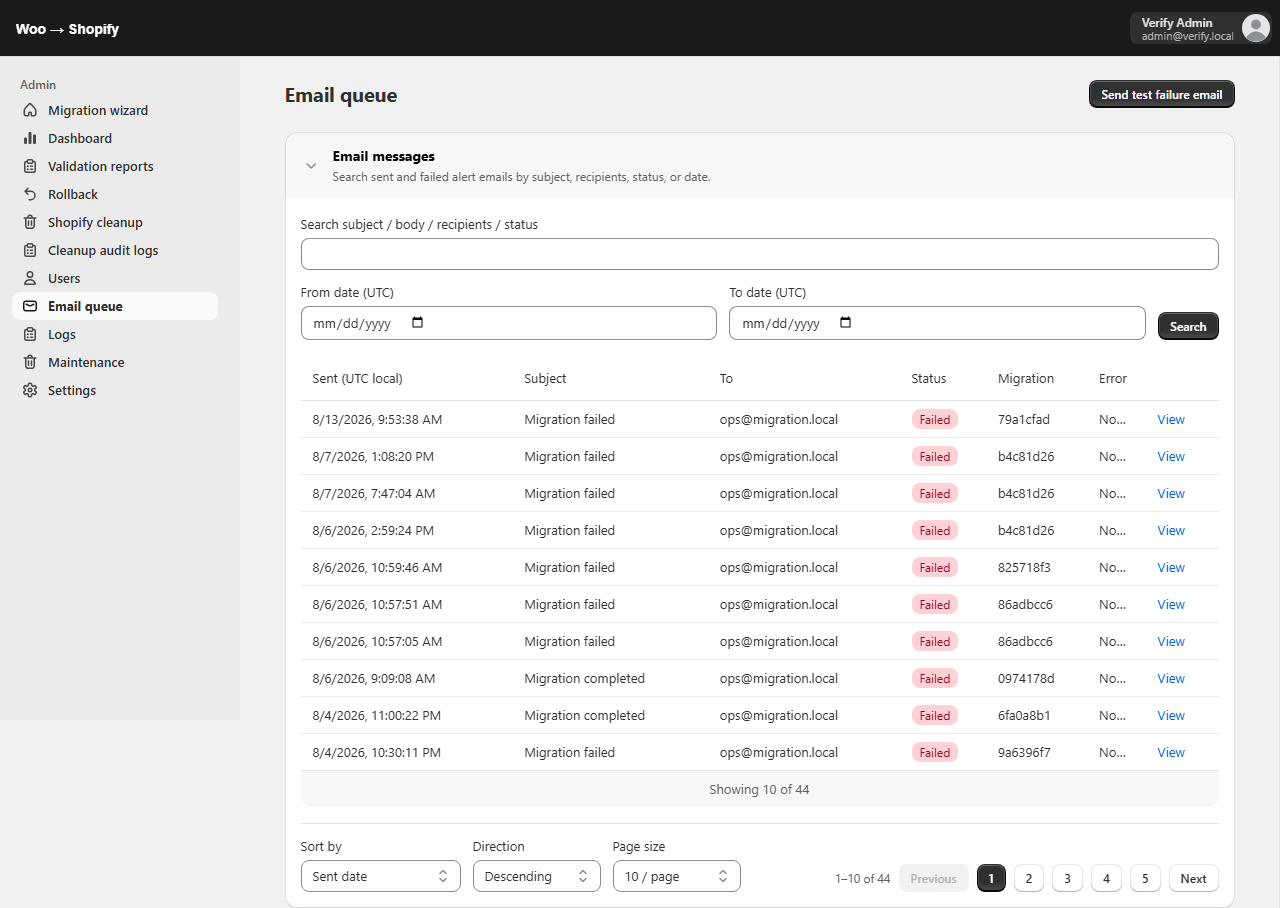The image size is (1280, 908).
Task: Click the Dashboard bar chart icon
Action: pyautogui.click(x=30, y=138)
